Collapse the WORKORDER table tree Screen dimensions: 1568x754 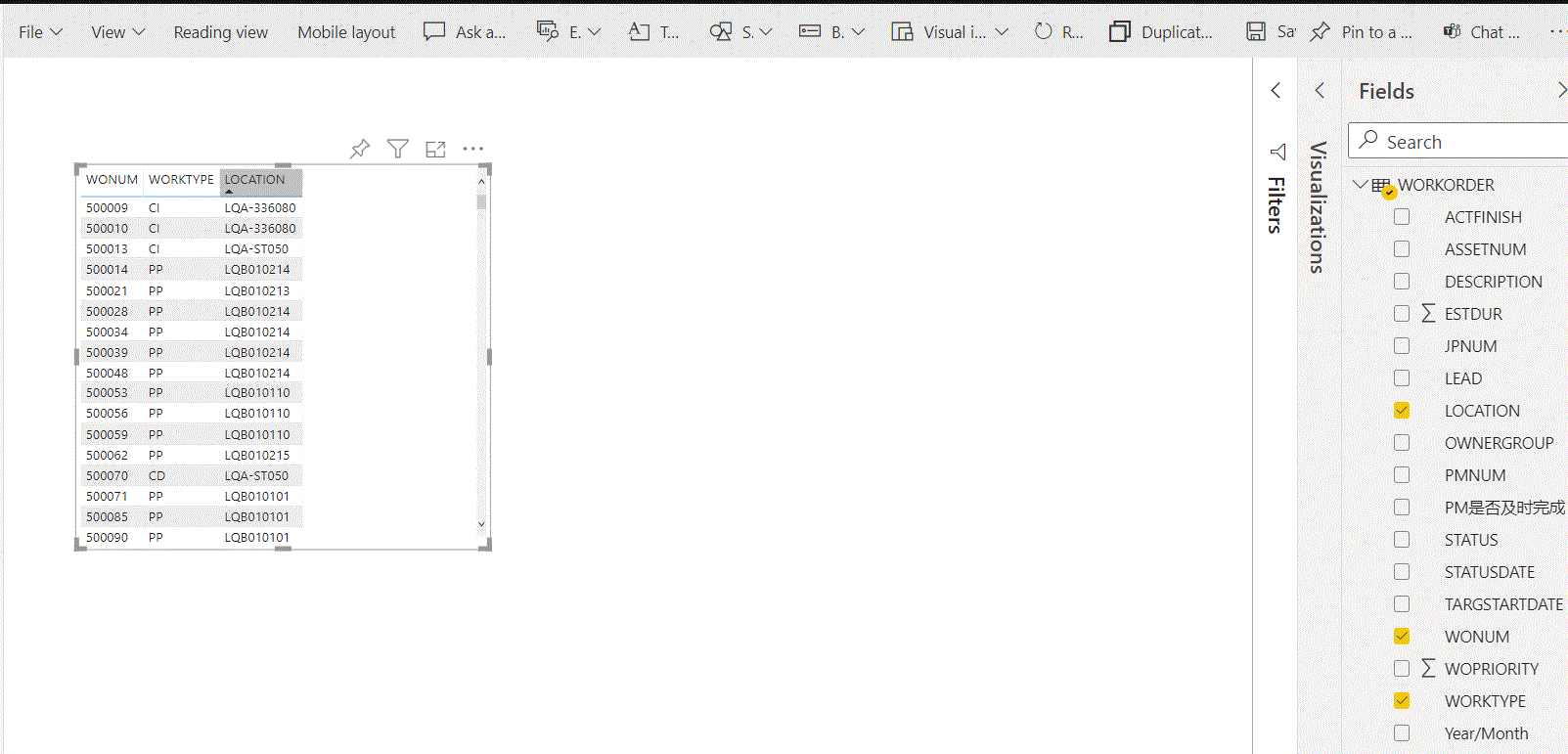click(1361, 184)
